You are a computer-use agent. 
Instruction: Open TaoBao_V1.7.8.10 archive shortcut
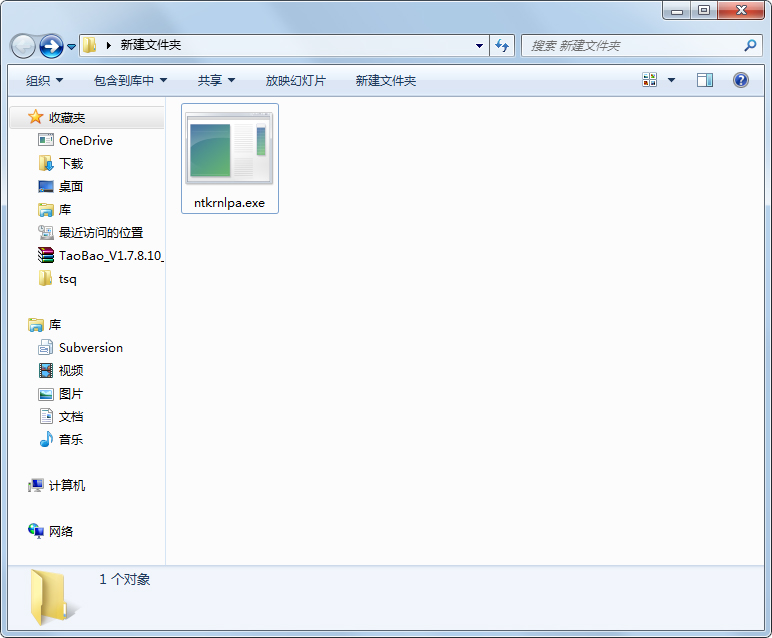click(x=111, y=255)
